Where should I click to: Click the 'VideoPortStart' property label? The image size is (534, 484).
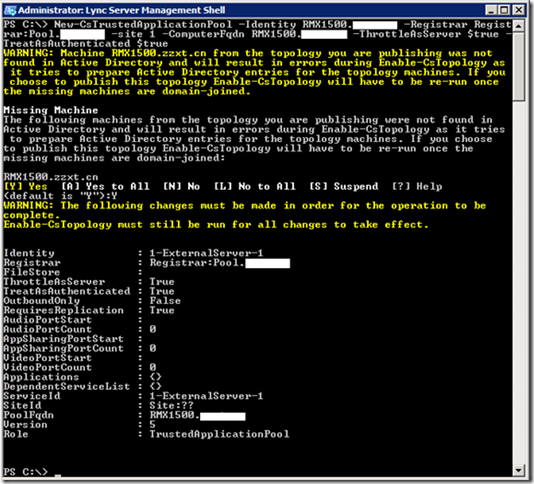click(48, 358)
